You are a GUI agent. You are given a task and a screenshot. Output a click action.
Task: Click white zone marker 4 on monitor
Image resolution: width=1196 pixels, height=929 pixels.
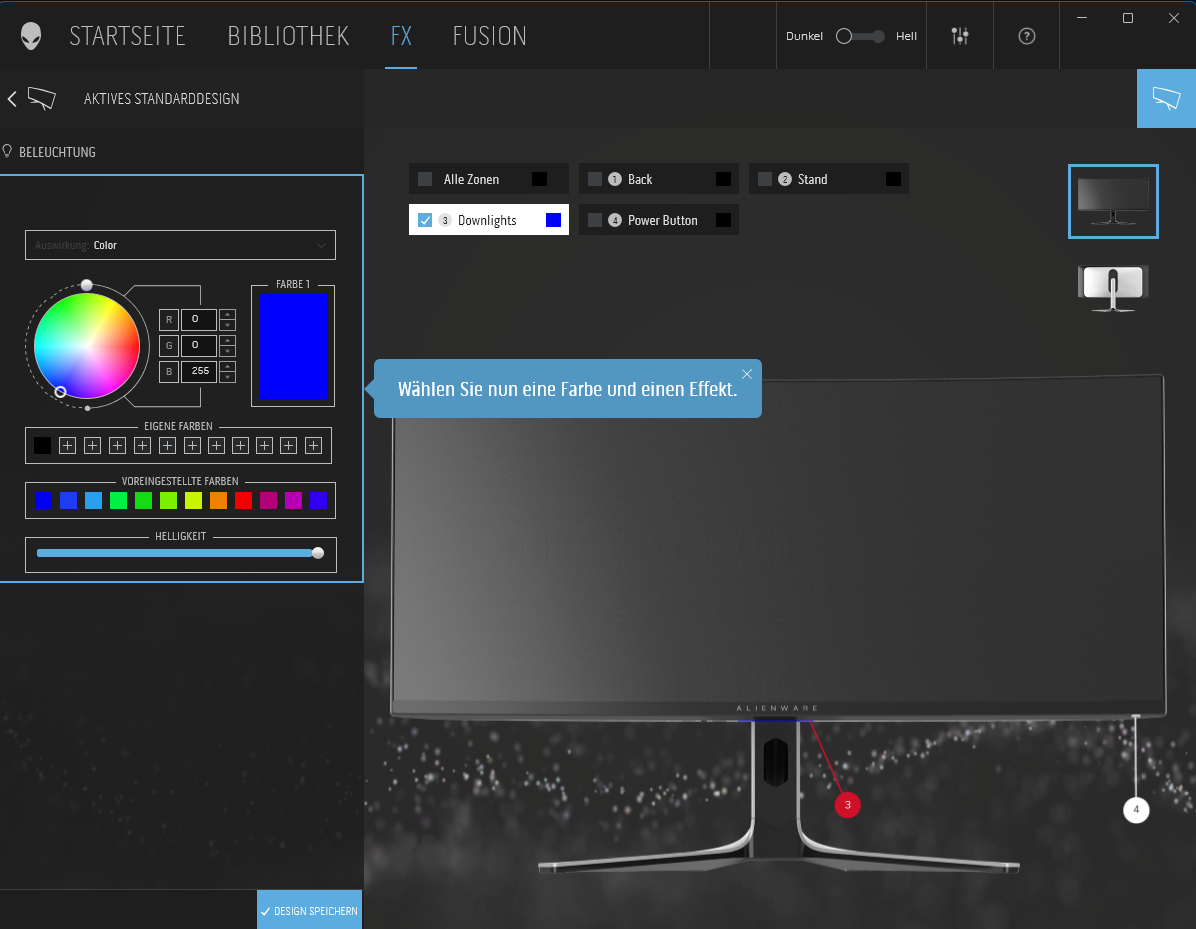coord(1136,809)
